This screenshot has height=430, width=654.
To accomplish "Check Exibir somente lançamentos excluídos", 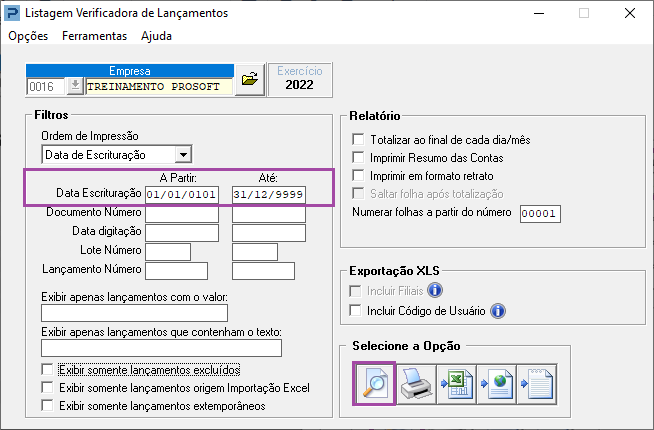I will click(x=47, y=370).
